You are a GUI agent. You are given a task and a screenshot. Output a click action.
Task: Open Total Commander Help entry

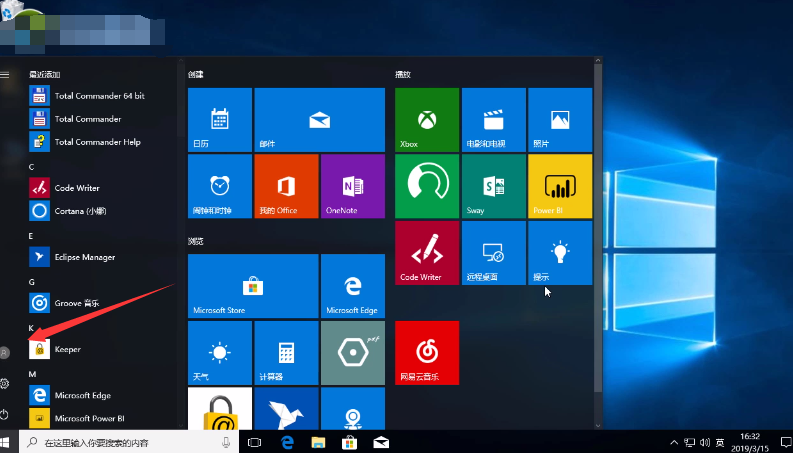(x=101, y=142)
